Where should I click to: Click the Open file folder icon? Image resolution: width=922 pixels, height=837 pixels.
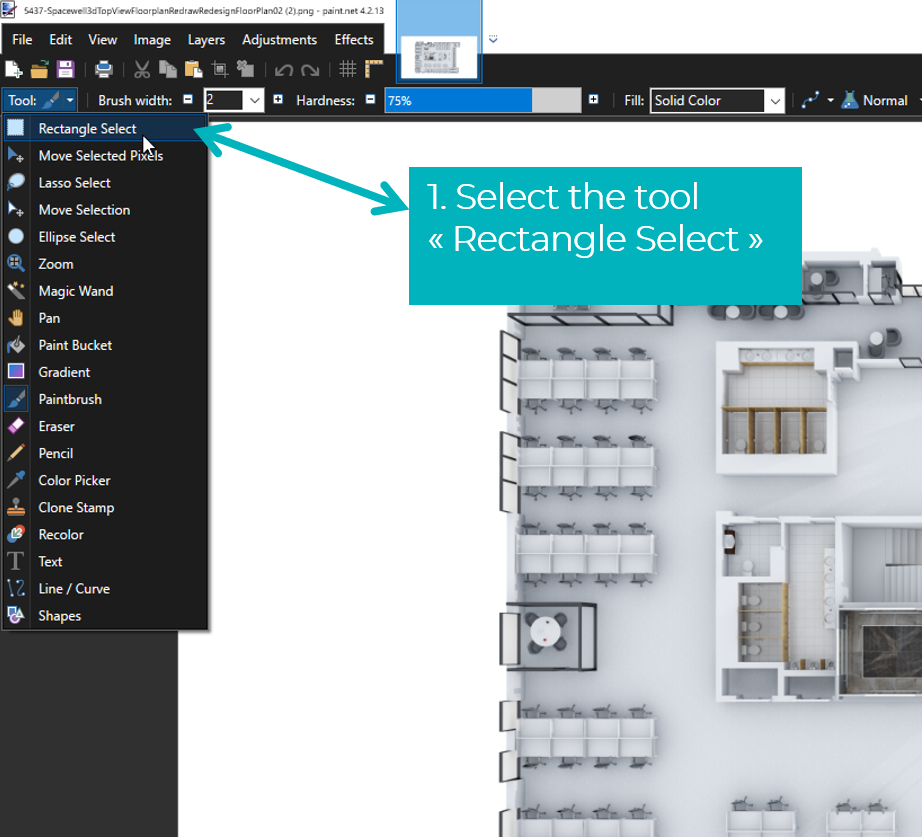click(39, 69)
